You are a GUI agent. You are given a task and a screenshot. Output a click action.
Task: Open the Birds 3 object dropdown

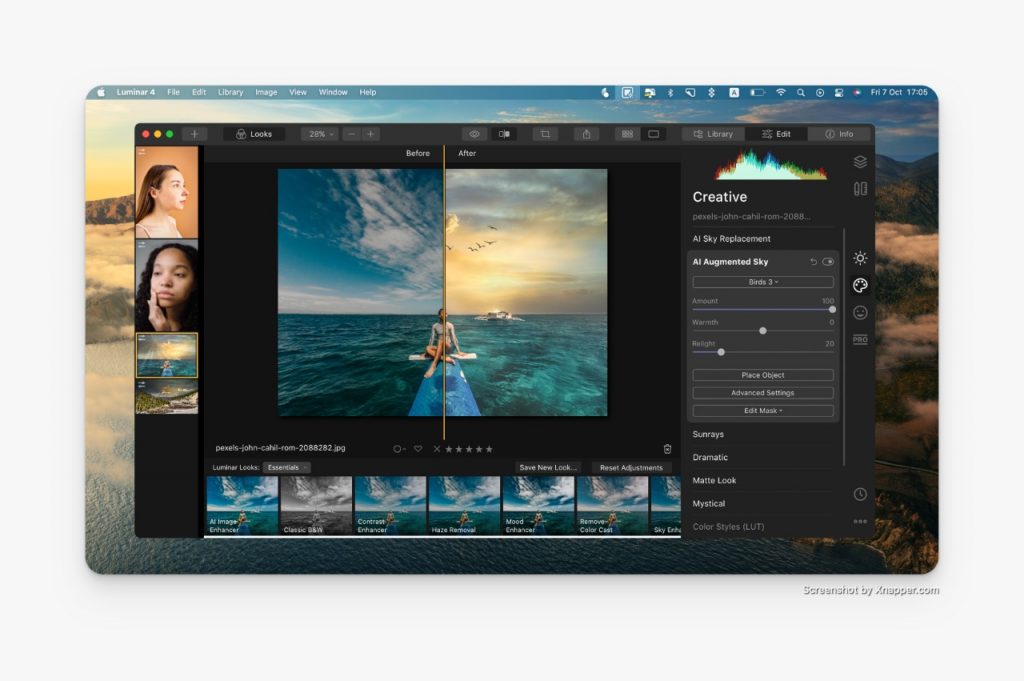[763, 282]
